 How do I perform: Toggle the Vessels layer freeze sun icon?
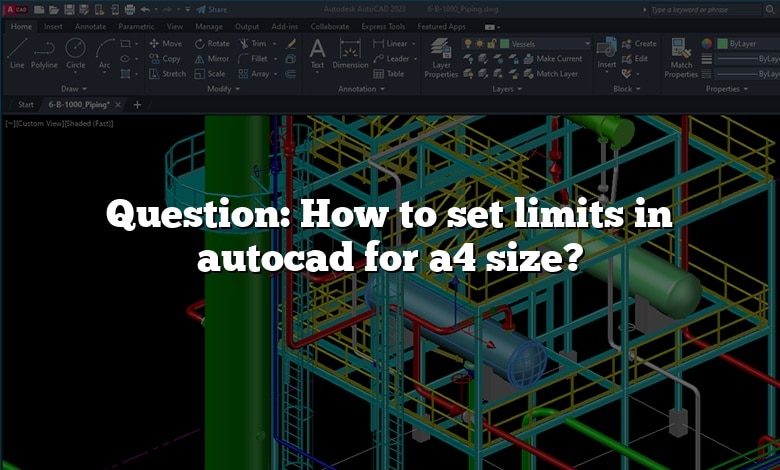pyautogui.click(x=480, y=44)
